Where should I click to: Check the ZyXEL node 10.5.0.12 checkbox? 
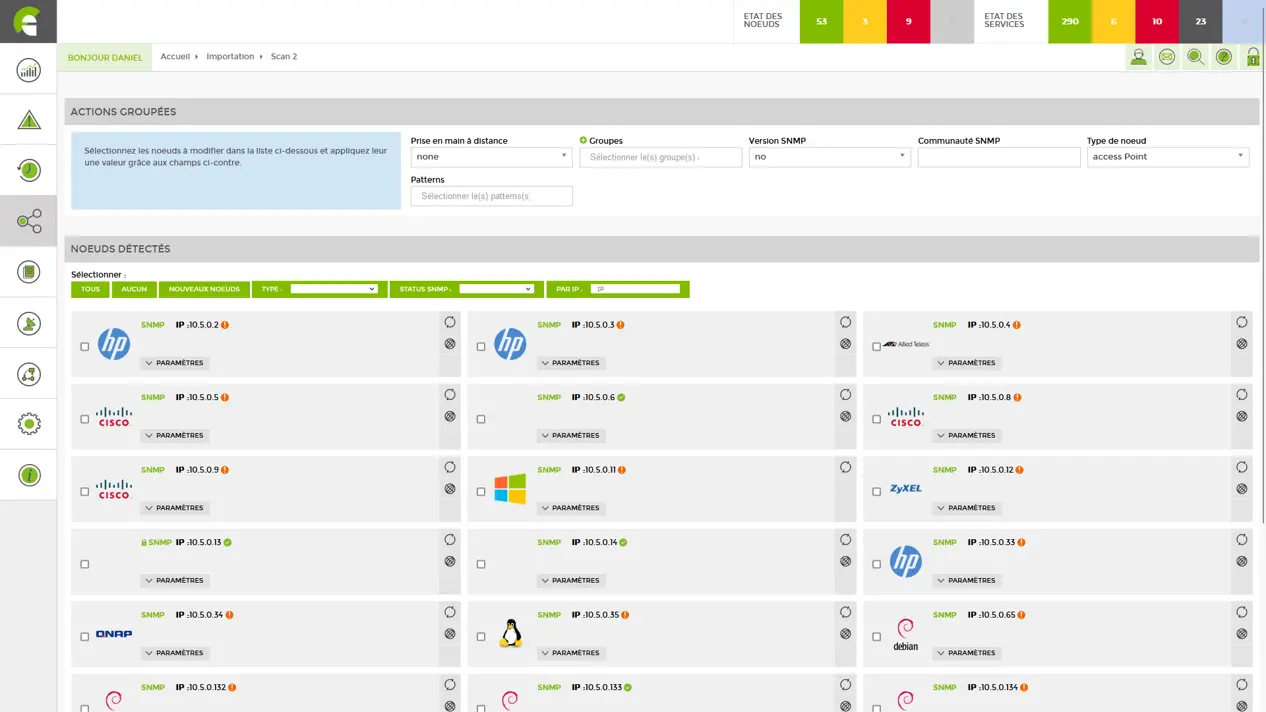[876, 492]
